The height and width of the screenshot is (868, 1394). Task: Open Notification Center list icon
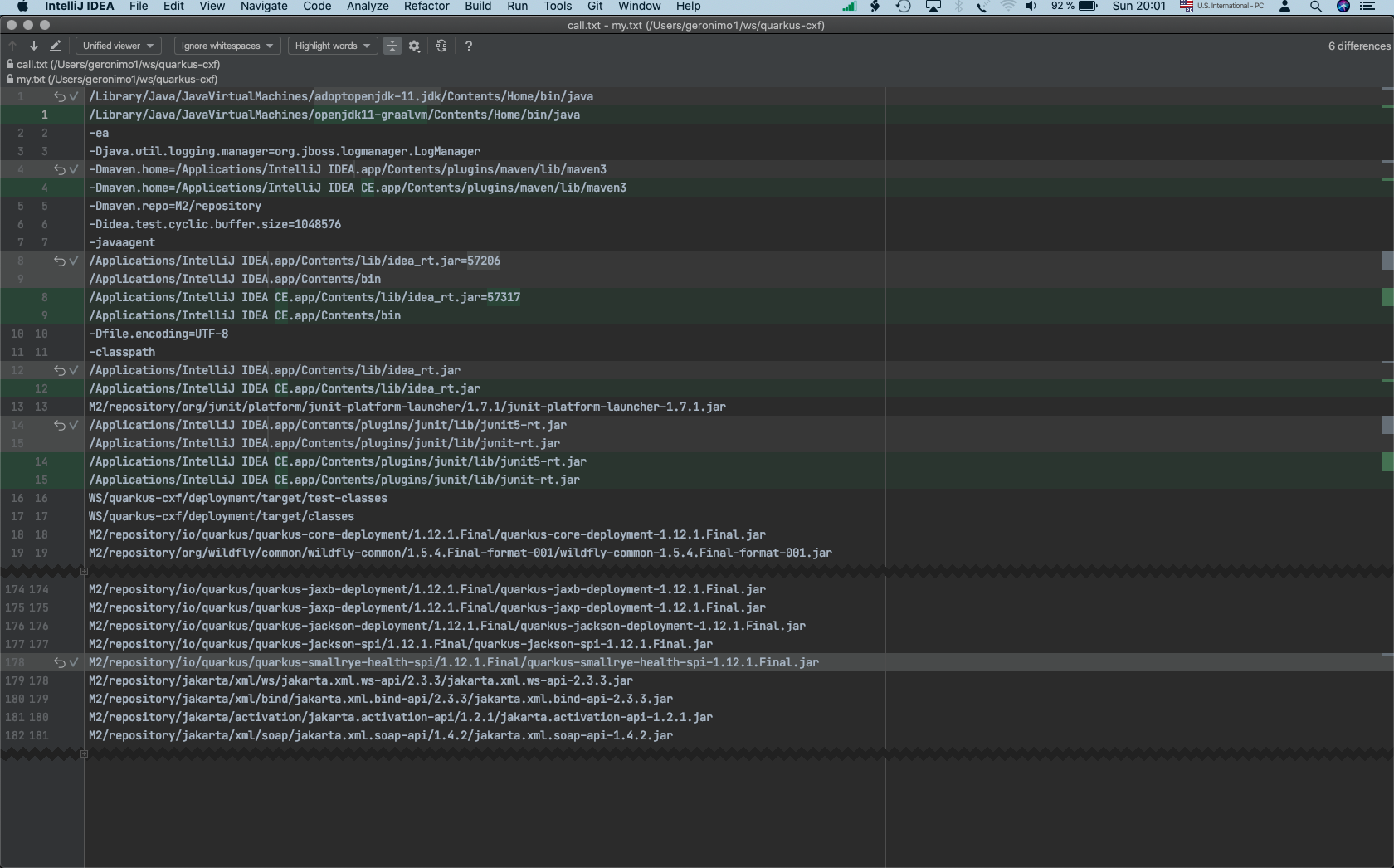(1367, 7)
